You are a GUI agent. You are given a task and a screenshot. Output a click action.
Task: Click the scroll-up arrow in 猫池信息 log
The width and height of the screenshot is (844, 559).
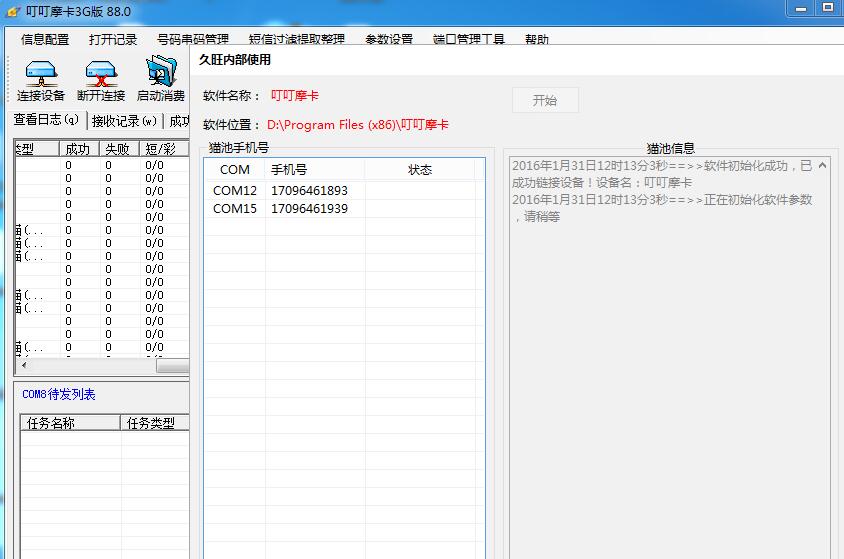coord(822,166)
